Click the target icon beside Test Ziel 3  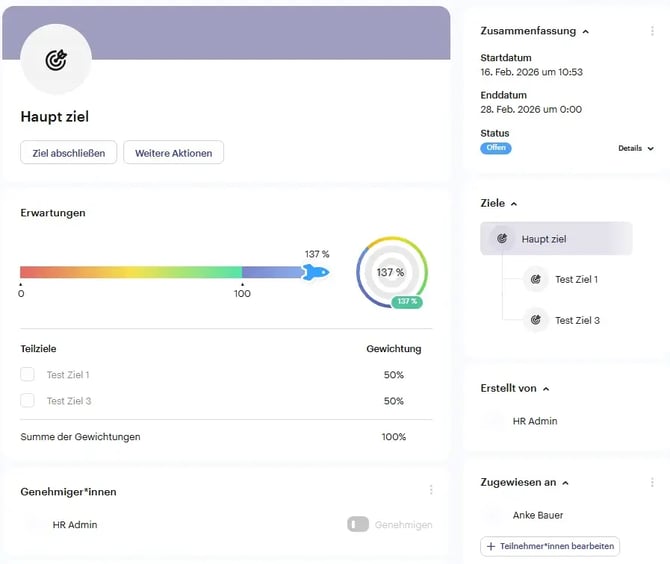tap(535, 320)
